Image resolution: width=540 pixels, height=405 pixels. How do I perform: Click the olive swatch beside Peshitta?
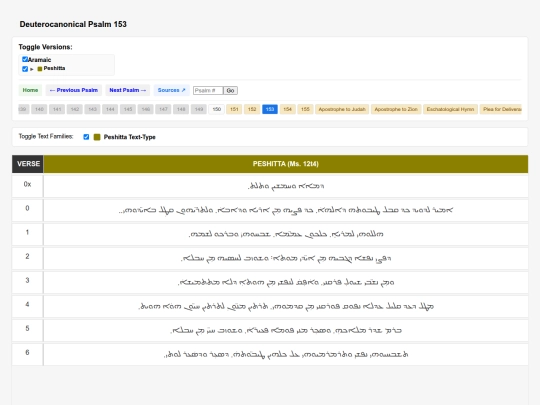click(40, 69)
